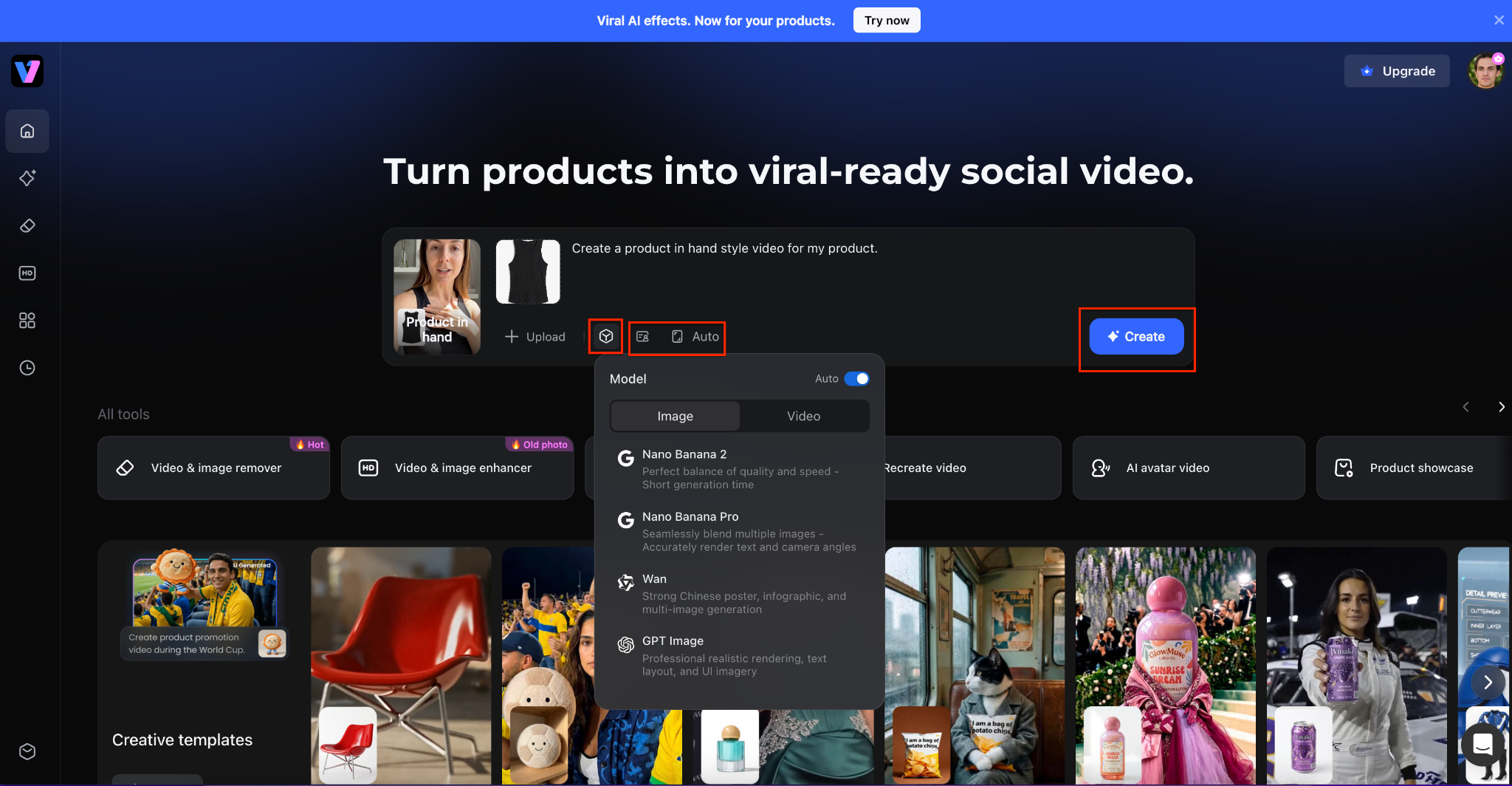Click the All tools heading
Screen dimensions: 1512x786
click(x=123, y=414)
